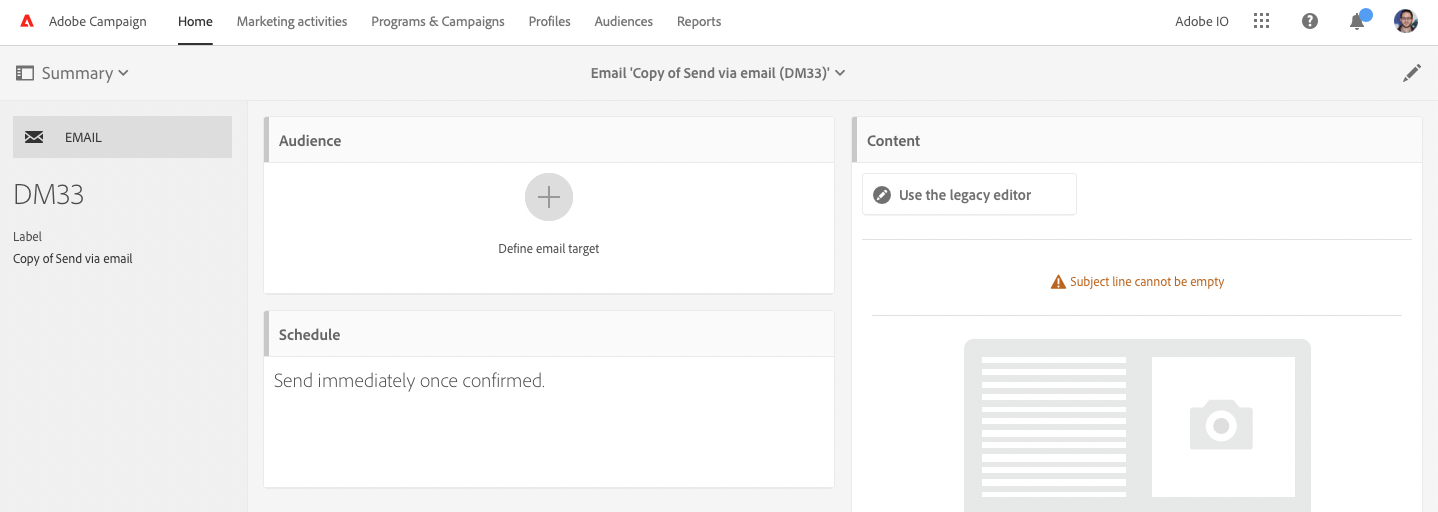Click the pencil edit properties icon
Viewport: 1438px width, 512px height.
(x=1412, y=73)
